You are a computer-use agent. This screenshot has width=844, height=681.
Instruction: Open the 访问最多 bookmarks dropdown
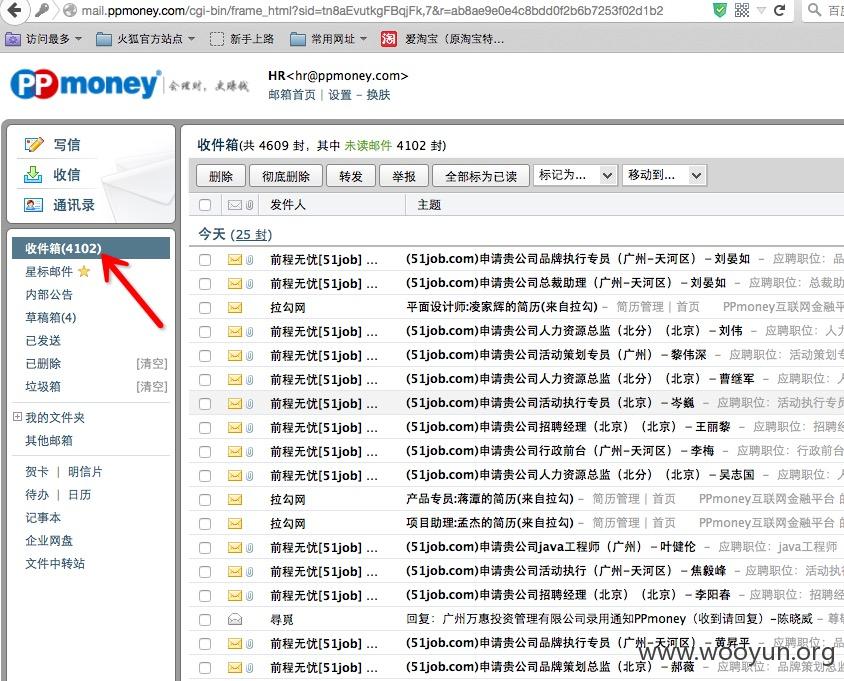[44, 39]
